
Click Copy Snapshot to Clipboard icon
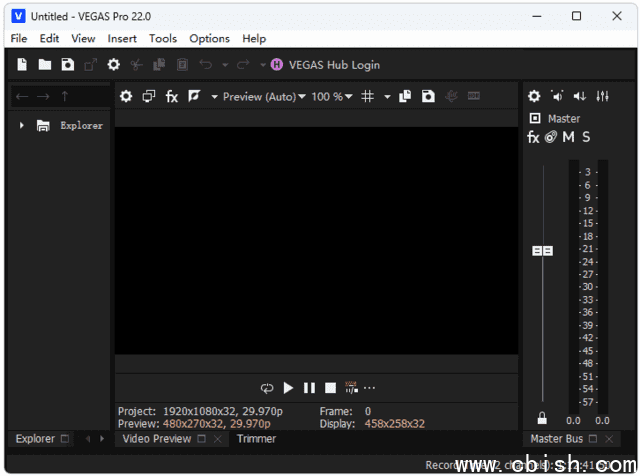tap(405, 97)
